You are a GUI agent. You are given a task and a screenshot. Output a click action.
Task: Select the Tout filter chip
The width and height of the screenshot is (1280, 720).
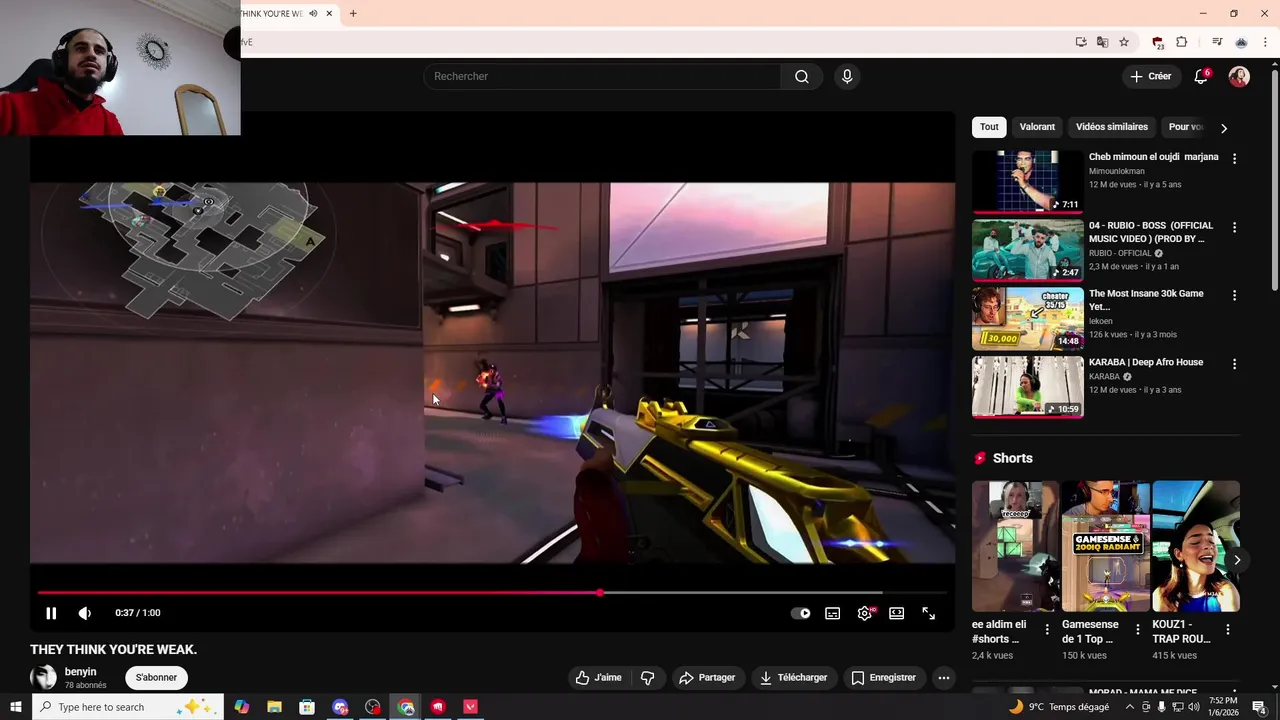(989, 127)
